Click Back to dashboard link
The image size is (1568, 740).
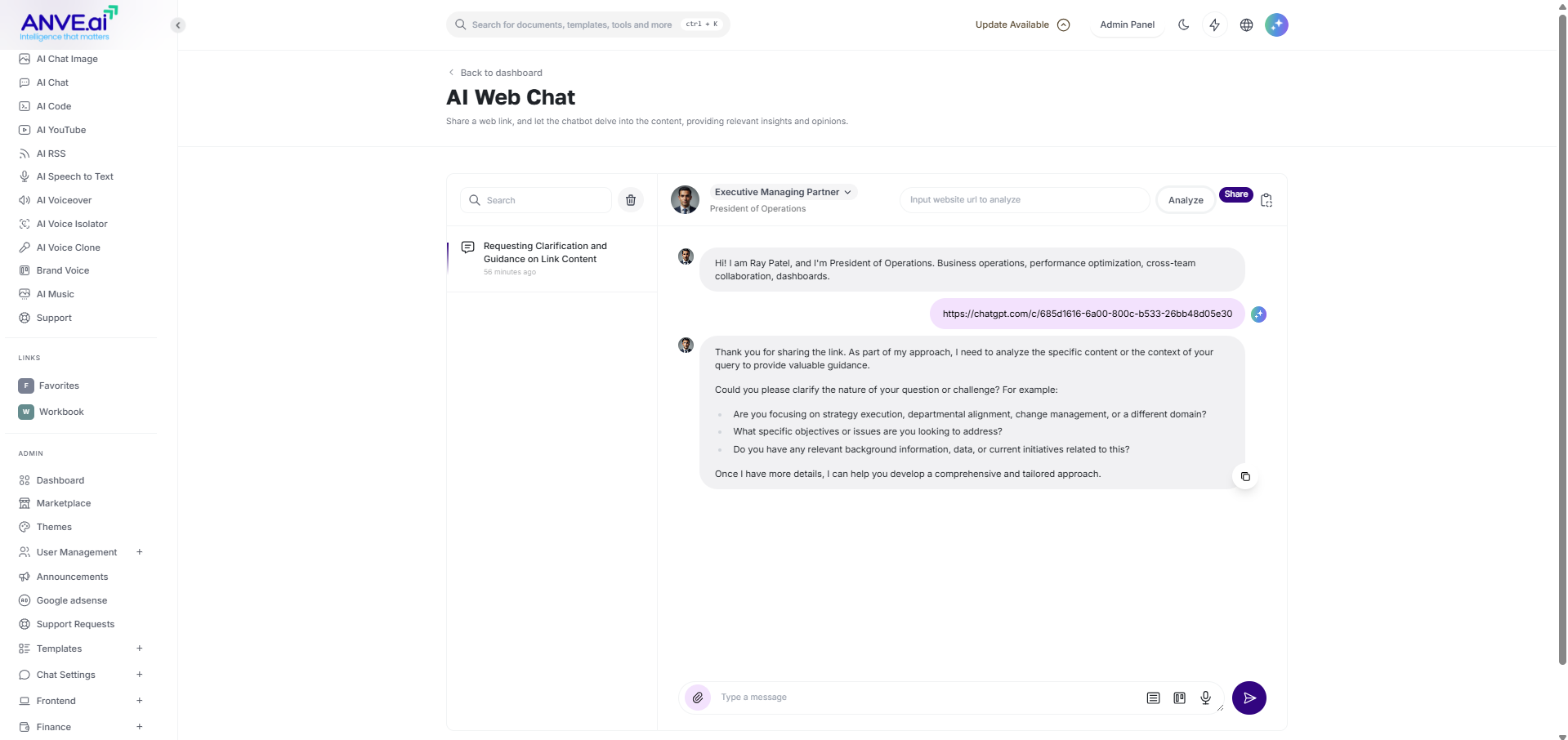tap(500, 72)
